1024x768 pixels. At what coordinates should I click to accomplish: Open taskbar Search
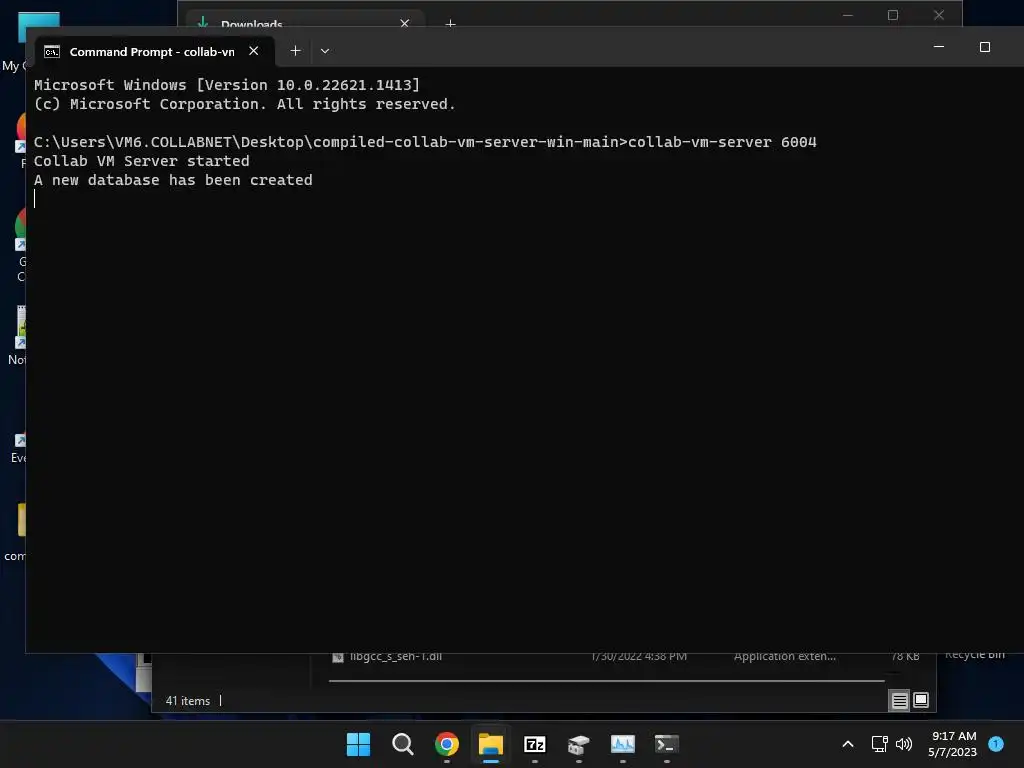pos(402,744)
